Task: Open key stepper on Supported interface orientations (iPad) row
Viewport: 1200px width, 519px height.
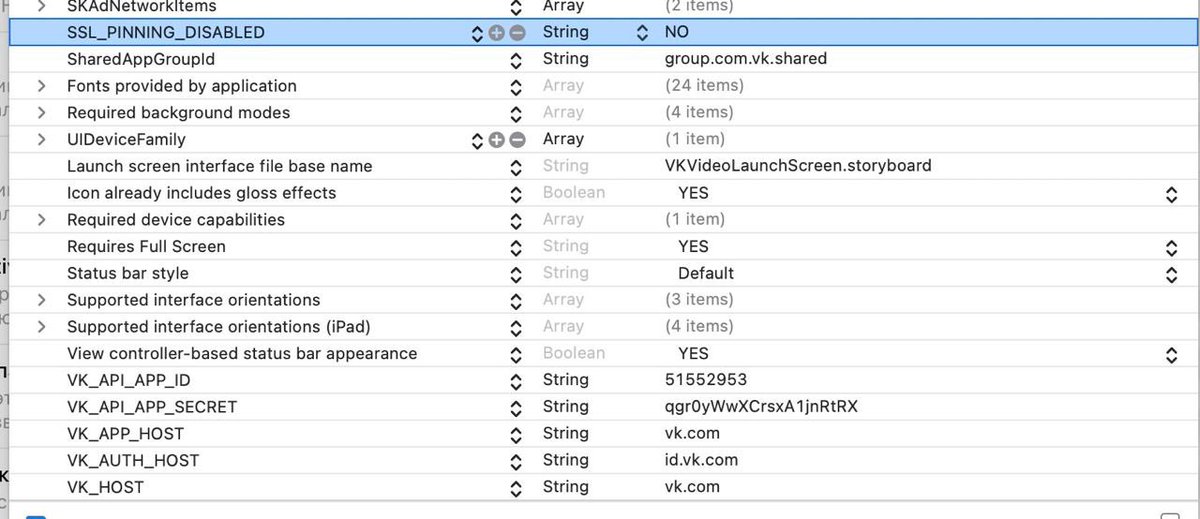Action: [x=516, y=327]
